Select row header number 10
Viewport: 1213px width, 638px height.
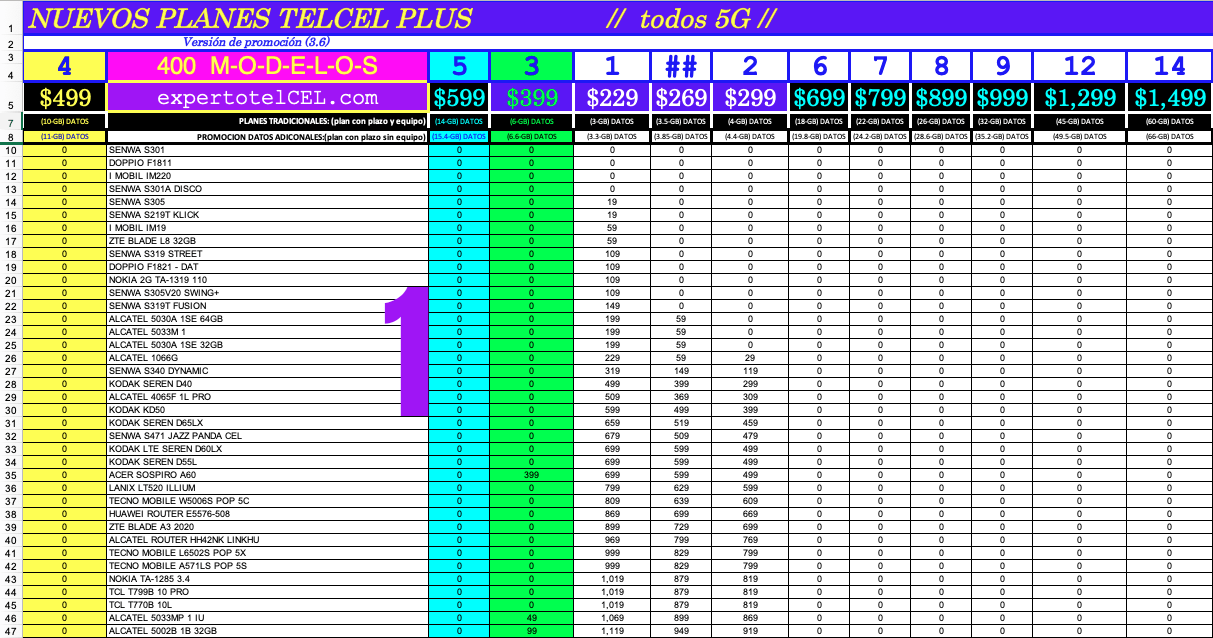pos(11,150)
